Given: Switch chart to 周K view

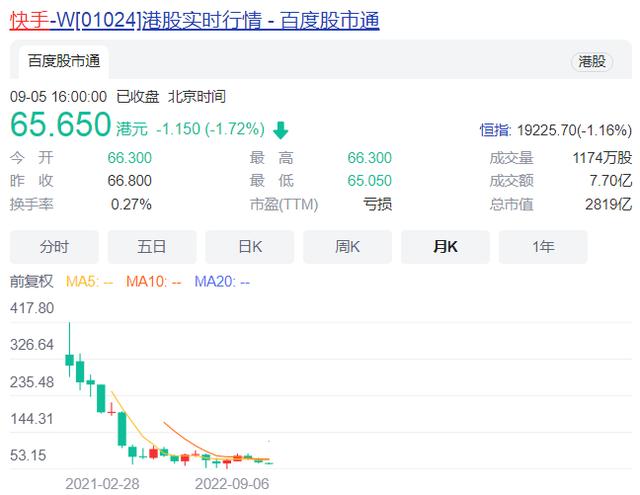Looking at the screenshot, I should point(347,247).
